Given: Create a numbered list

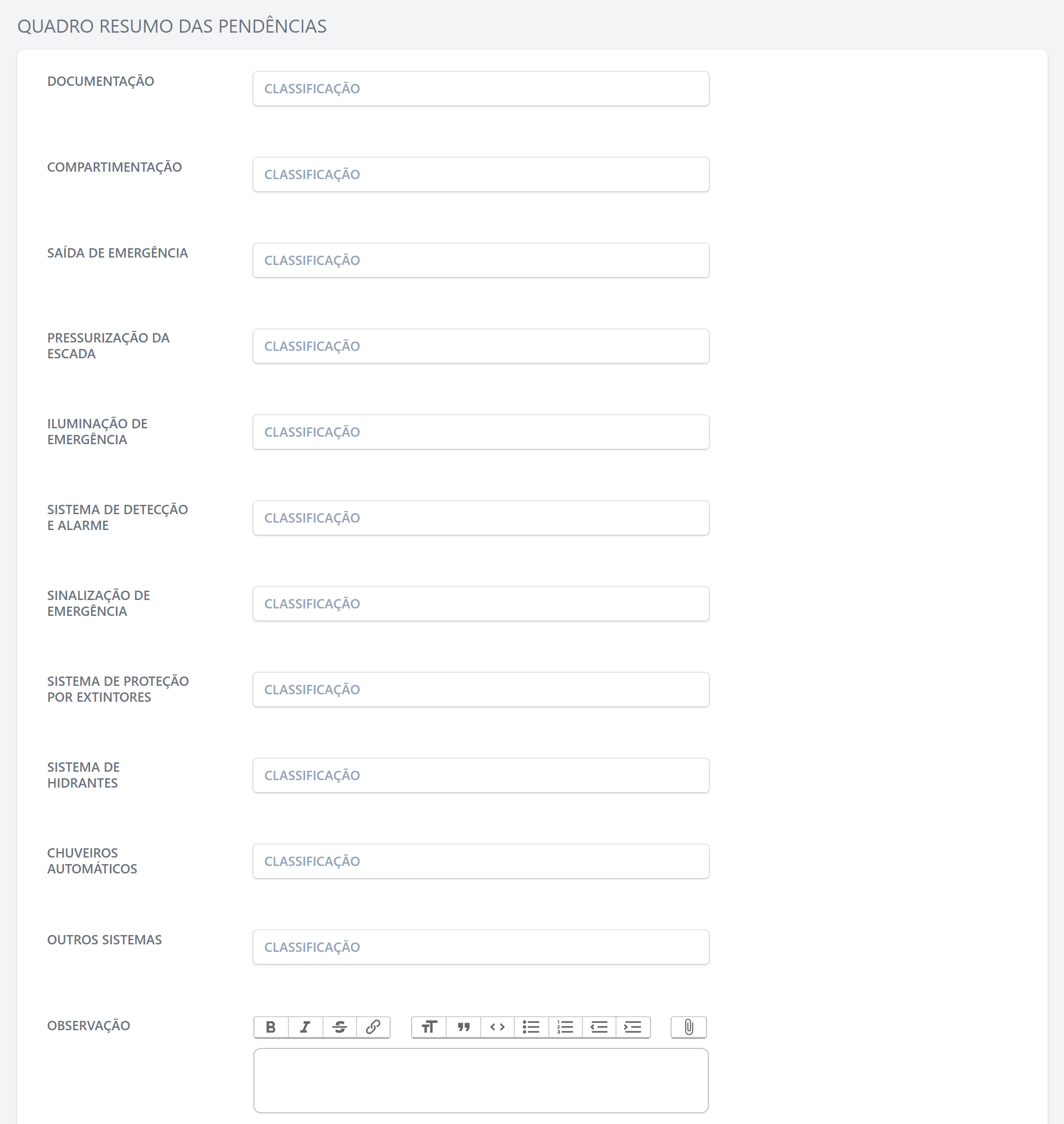Looking at the screenshot, I should 565,1027.
